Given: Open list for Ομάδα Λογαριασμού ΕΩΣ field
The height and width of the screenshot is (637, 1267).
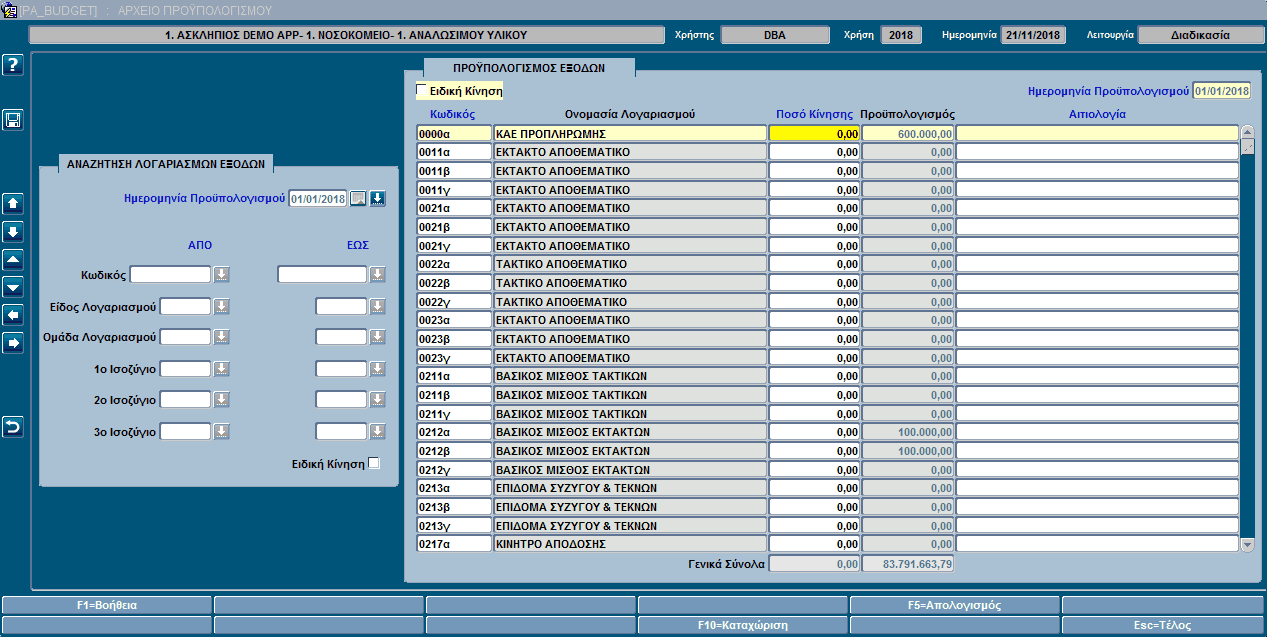Looking at the screenshot, I should point(377,337).
